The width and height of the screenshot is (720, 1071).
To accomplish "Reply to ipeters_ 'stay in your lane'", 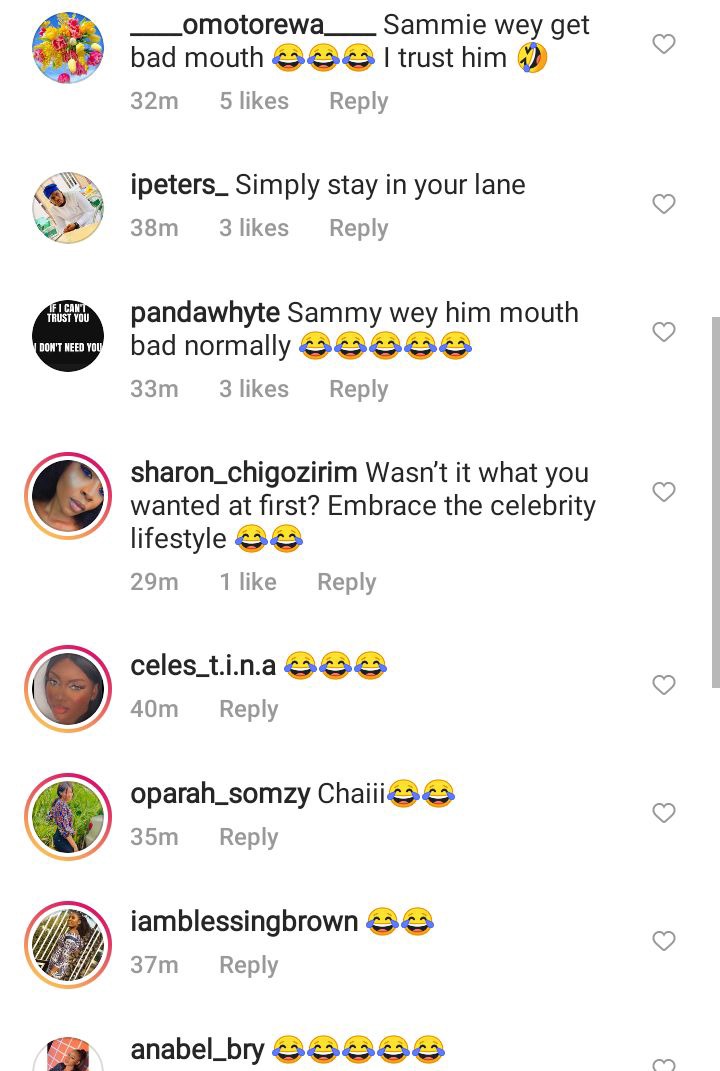I will [359, 228].
